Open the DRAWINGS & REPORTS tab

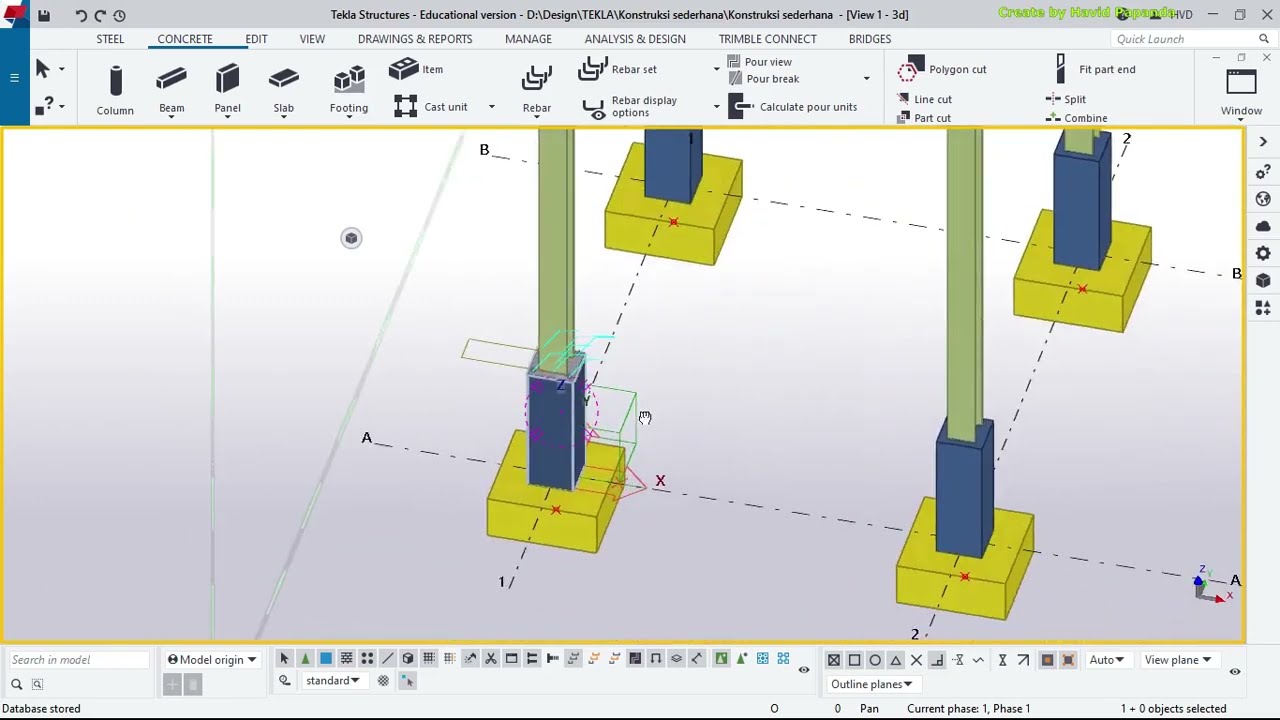(x=415, y=39)
